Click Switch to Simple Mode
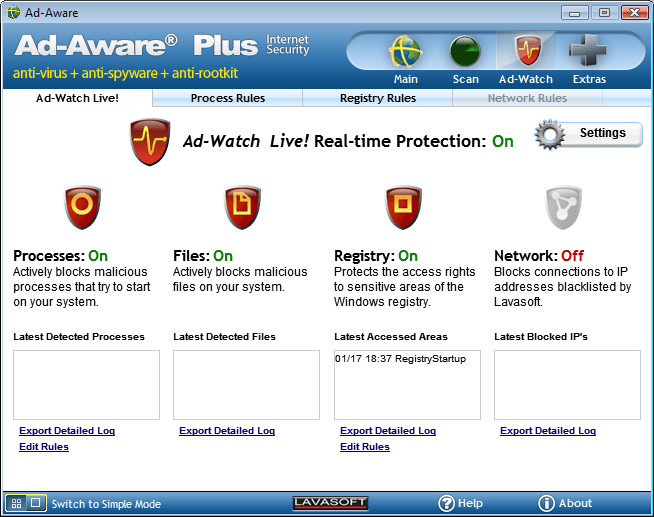This screenshot has height=517, width=654. 106,504
